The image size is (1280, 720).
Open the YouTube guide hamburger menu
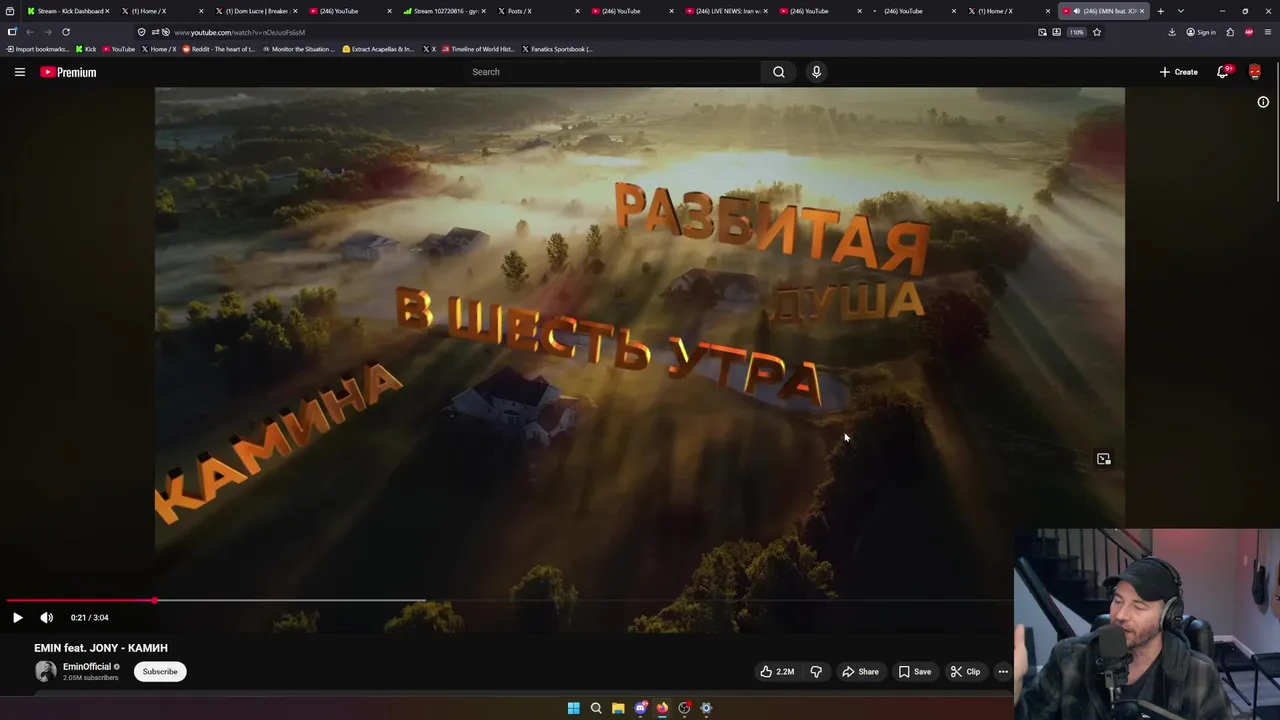(19, 72)
